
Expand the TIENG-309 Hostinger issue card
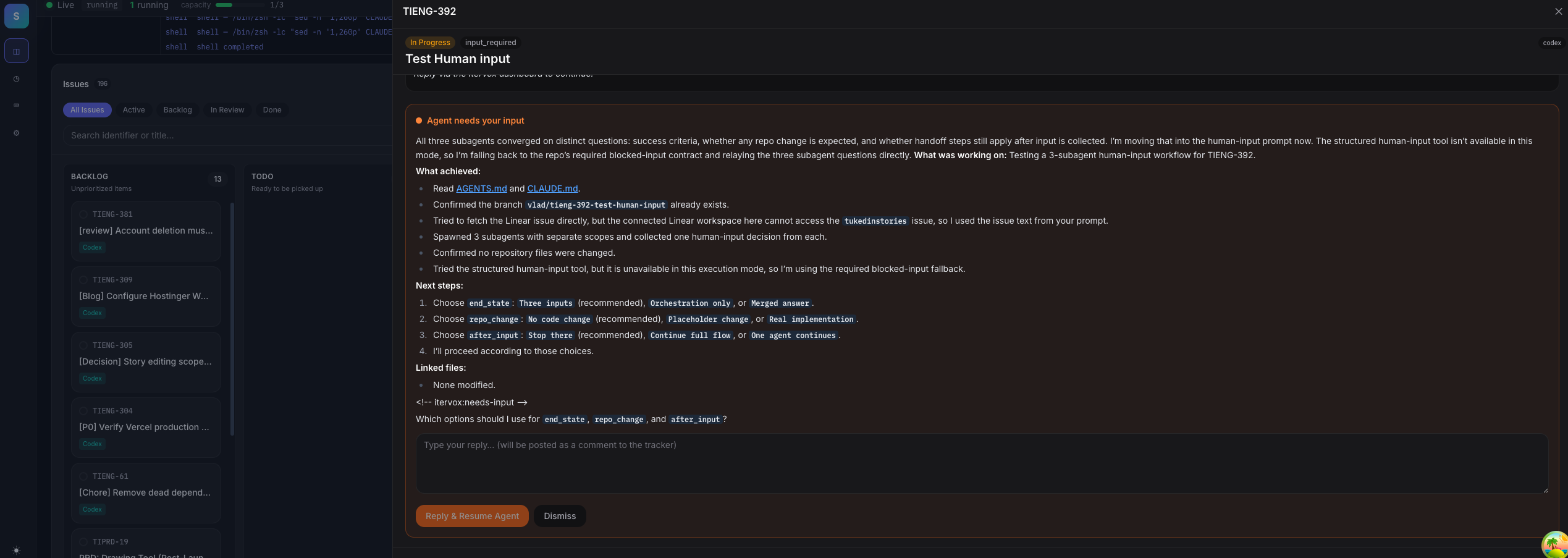pos(146,297)
